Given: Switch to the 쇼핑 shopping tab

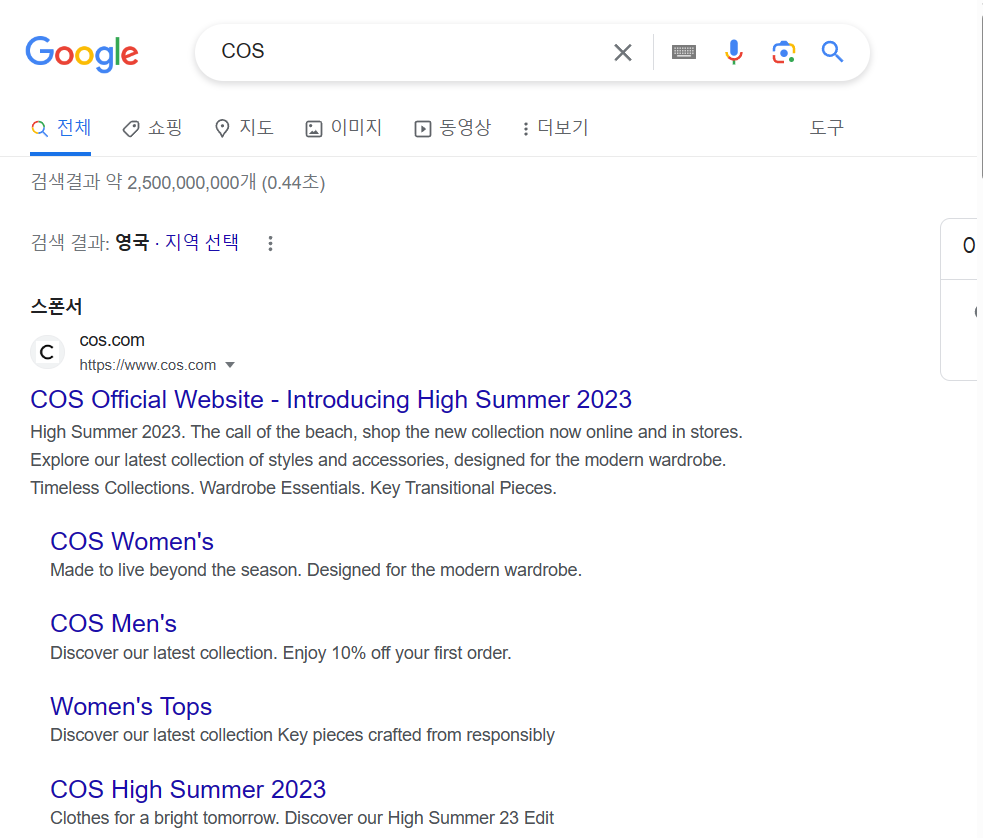Looking at the screenshot, I should pyautogui.click(x=152, y=128).
